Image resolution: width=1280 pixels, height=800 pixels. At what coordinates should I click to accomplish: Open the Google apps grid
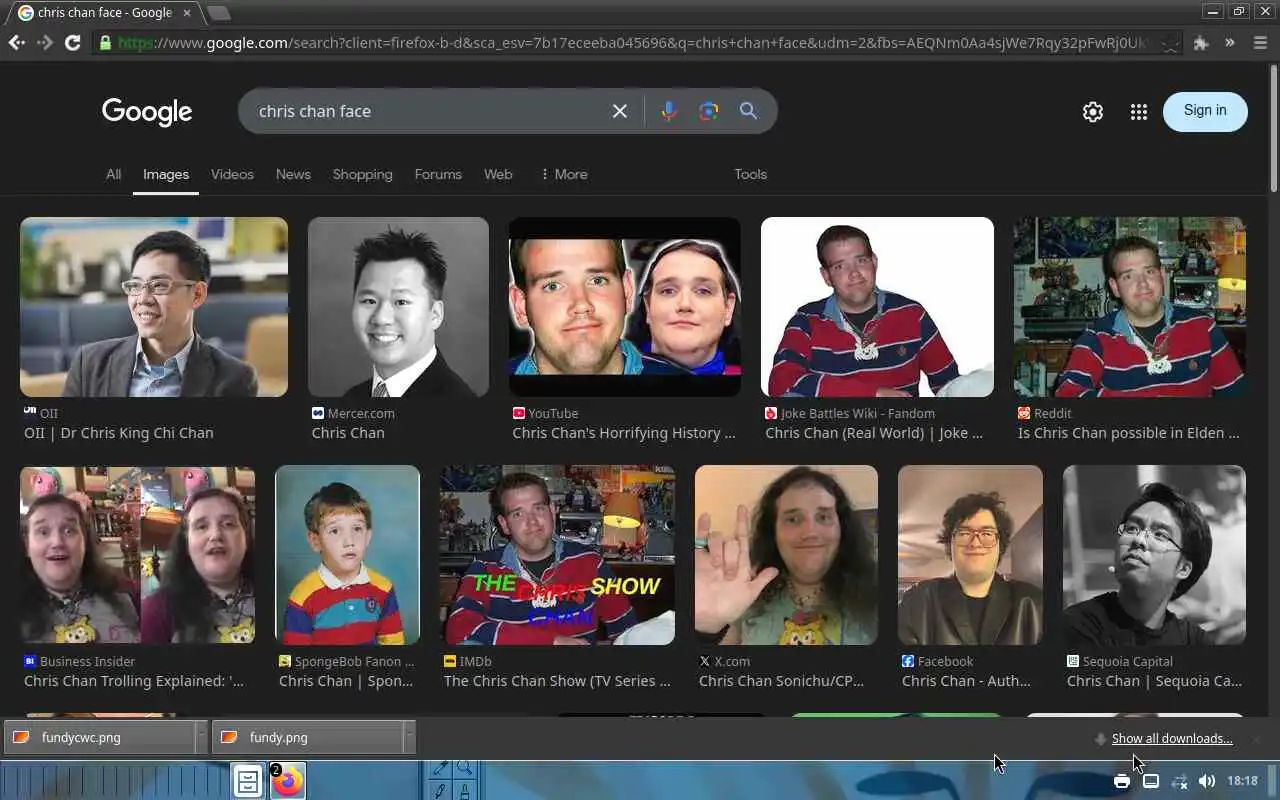coord(1139,112)
